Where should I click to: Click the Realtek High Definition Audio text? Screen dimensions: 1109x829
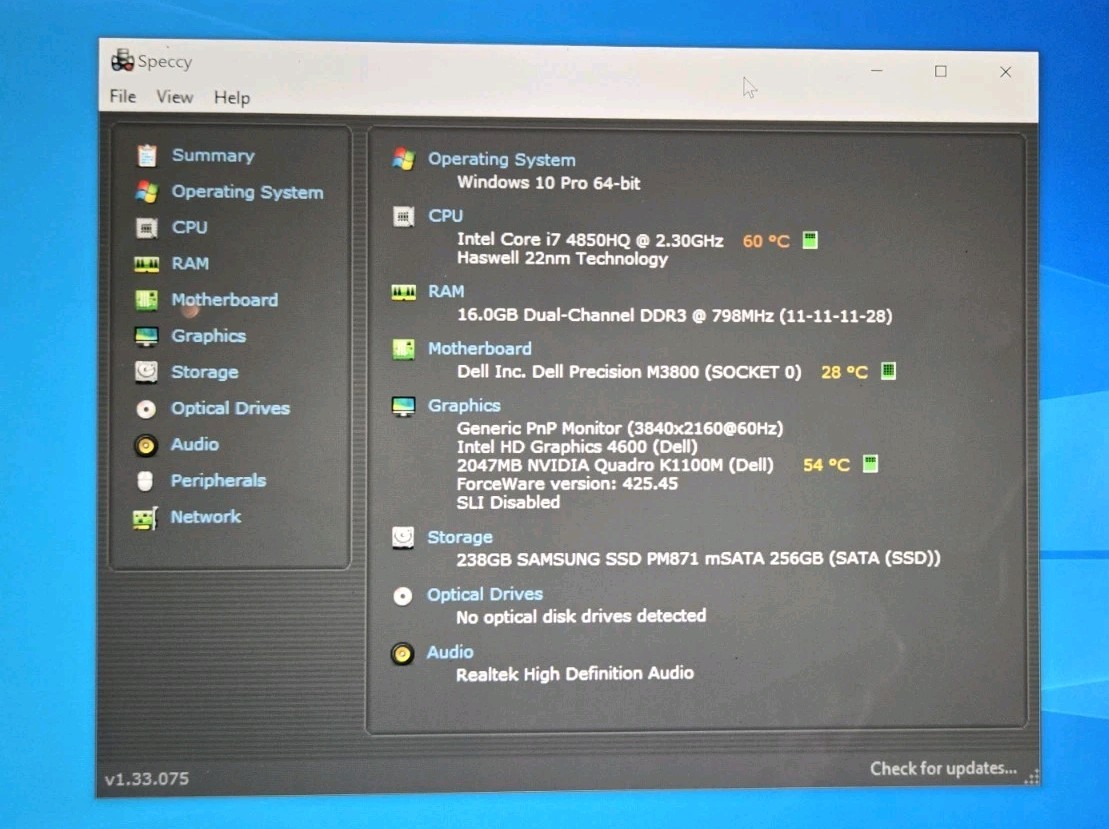click(574, 674)
